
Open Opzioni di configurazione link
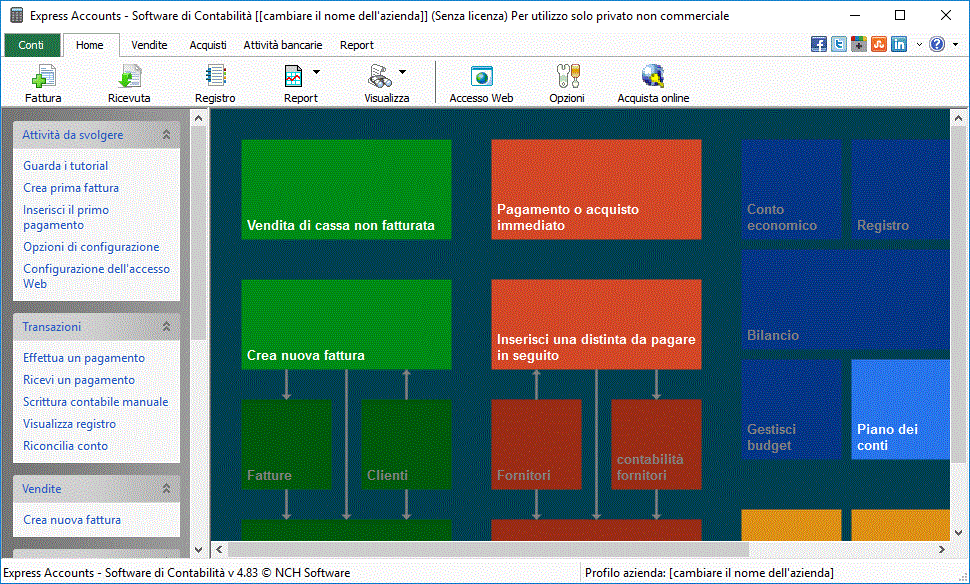point(92,247)
